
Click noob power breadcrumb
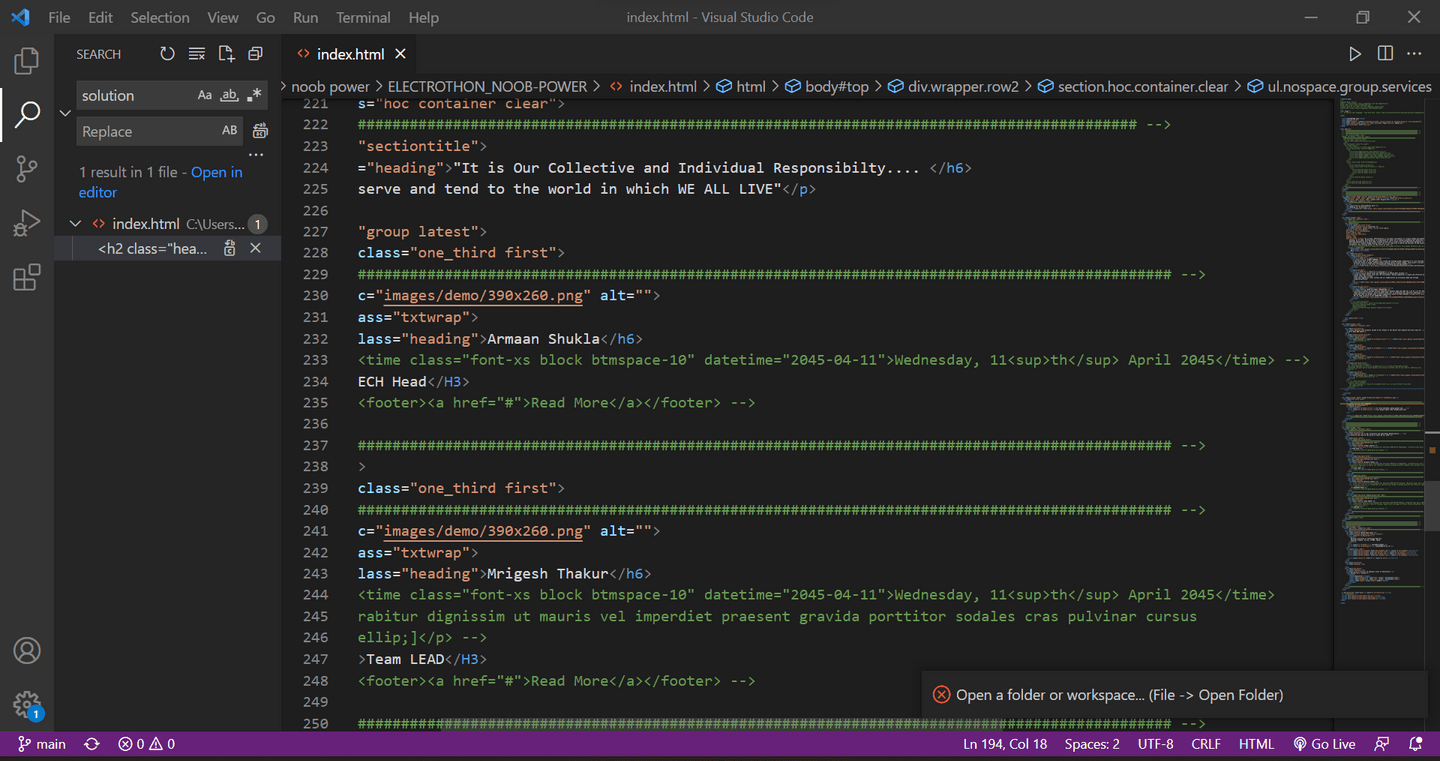pyautogui.click(x=330, y=87)
